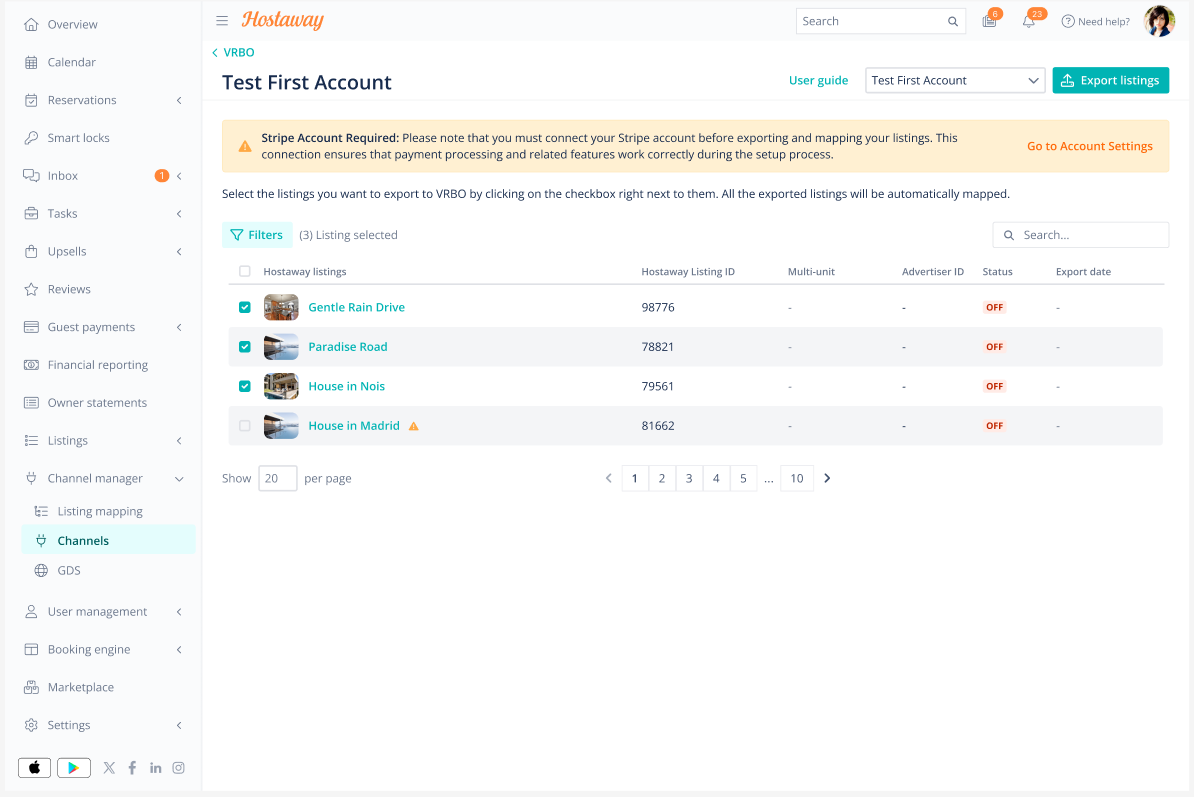
Task: Uncheck the House in Nois checkbox
Action: [x=244, y=386]
